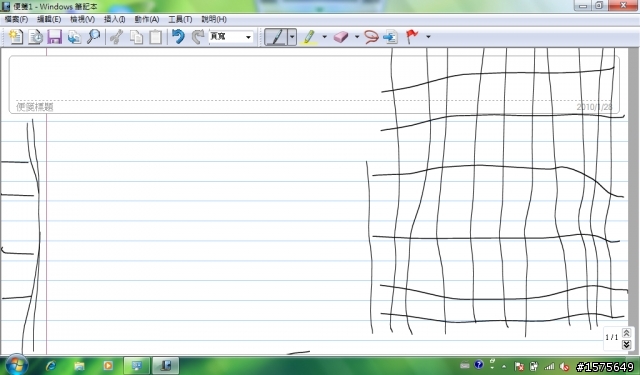
Task: Click the Windows Journal taskbar button
Action: click(165, 365)
